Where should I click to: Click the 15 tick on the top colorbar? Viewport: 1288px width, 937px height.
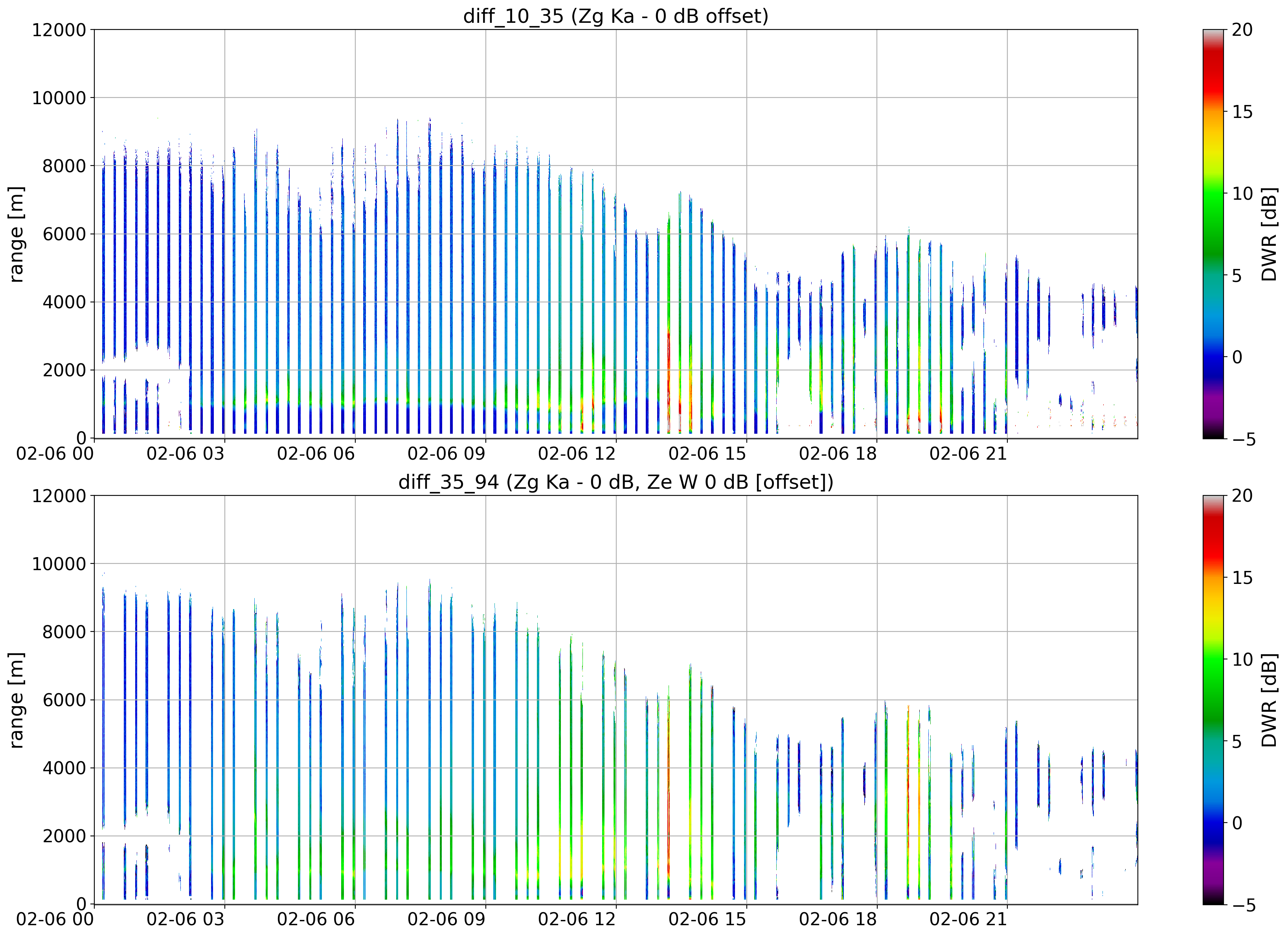pyautogui.click(x=1242, y=112)
